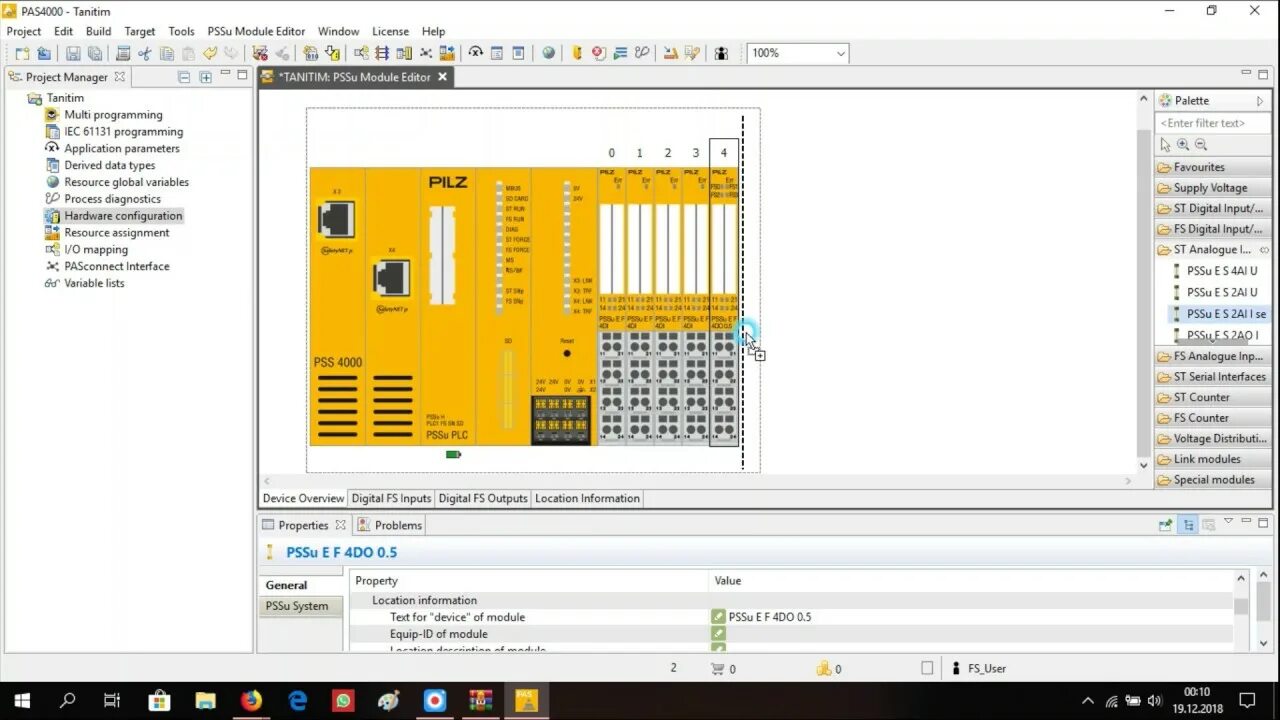Toggle show categories icon in Properties

pos(1187,524)
